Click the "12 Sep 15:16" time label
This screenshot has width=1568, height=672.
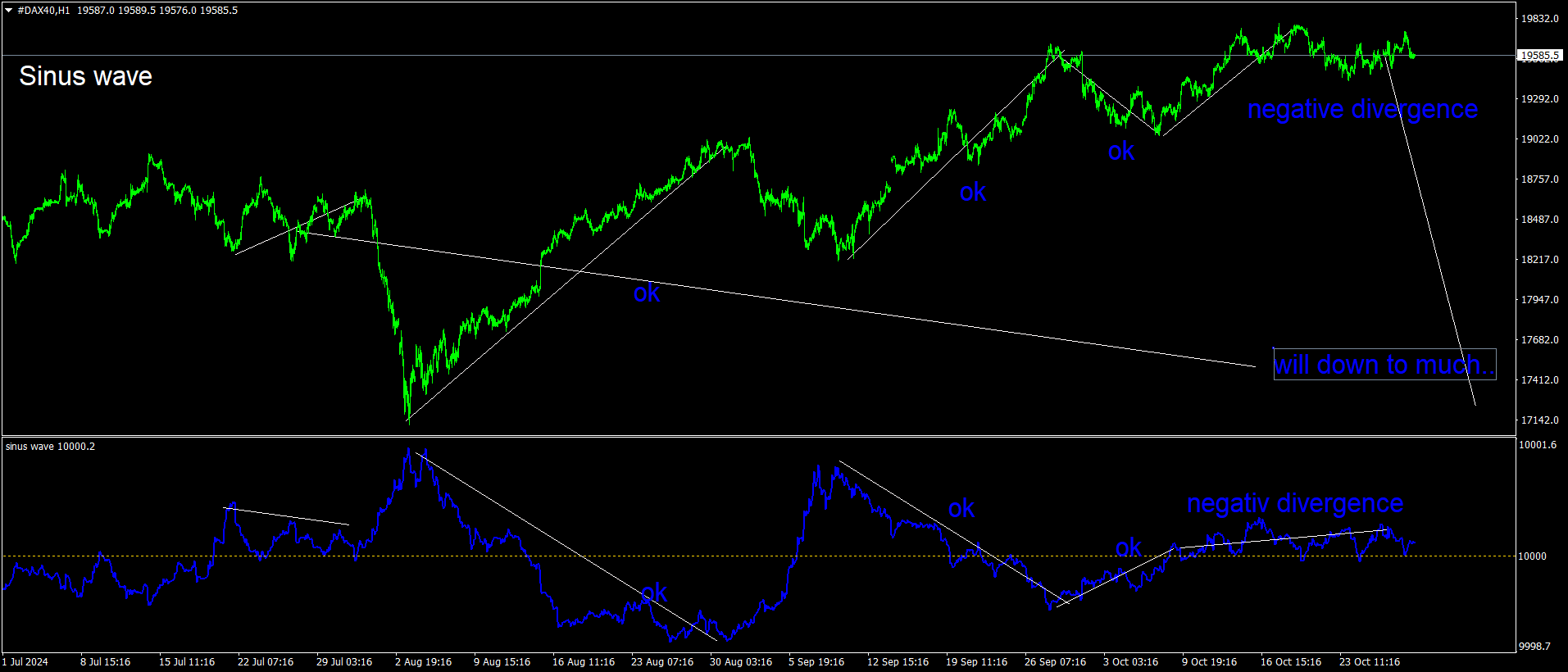click(898, 662)
